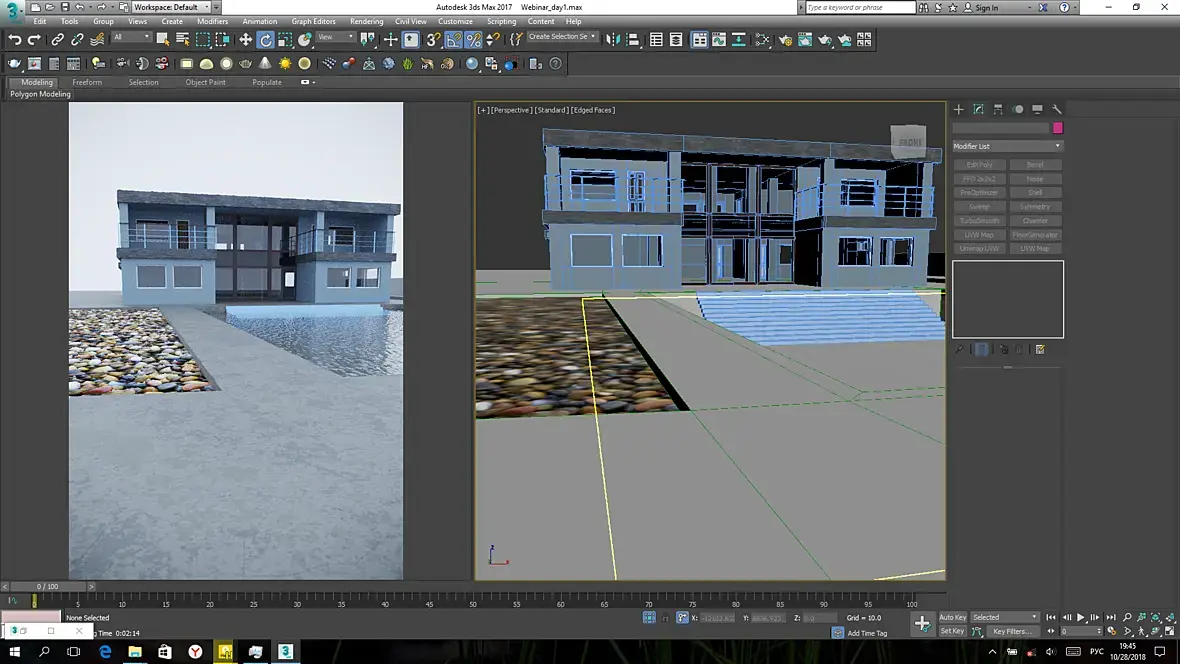The image size is (1180, 664).
Task: Click the pink object color swatch
Action: click(x=1057, y=128)
